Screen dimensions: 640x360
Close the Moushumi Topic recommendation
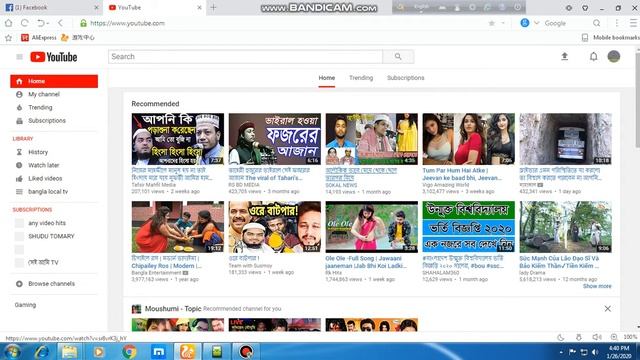click(607, 309)
